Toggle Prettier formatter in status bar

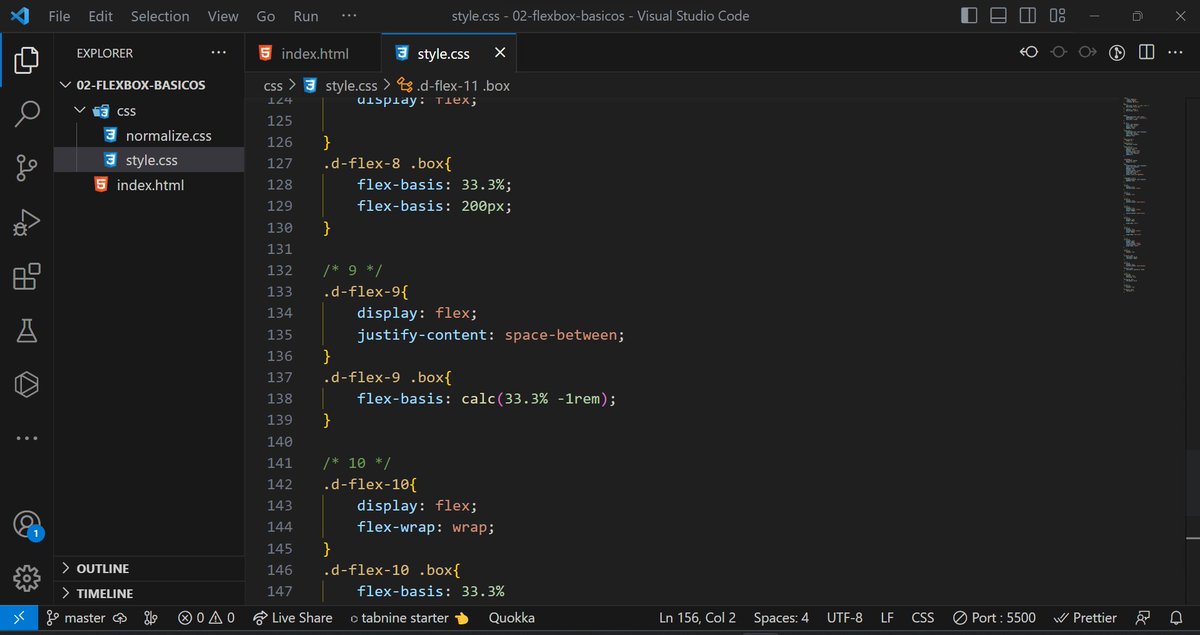[1085, 618]
